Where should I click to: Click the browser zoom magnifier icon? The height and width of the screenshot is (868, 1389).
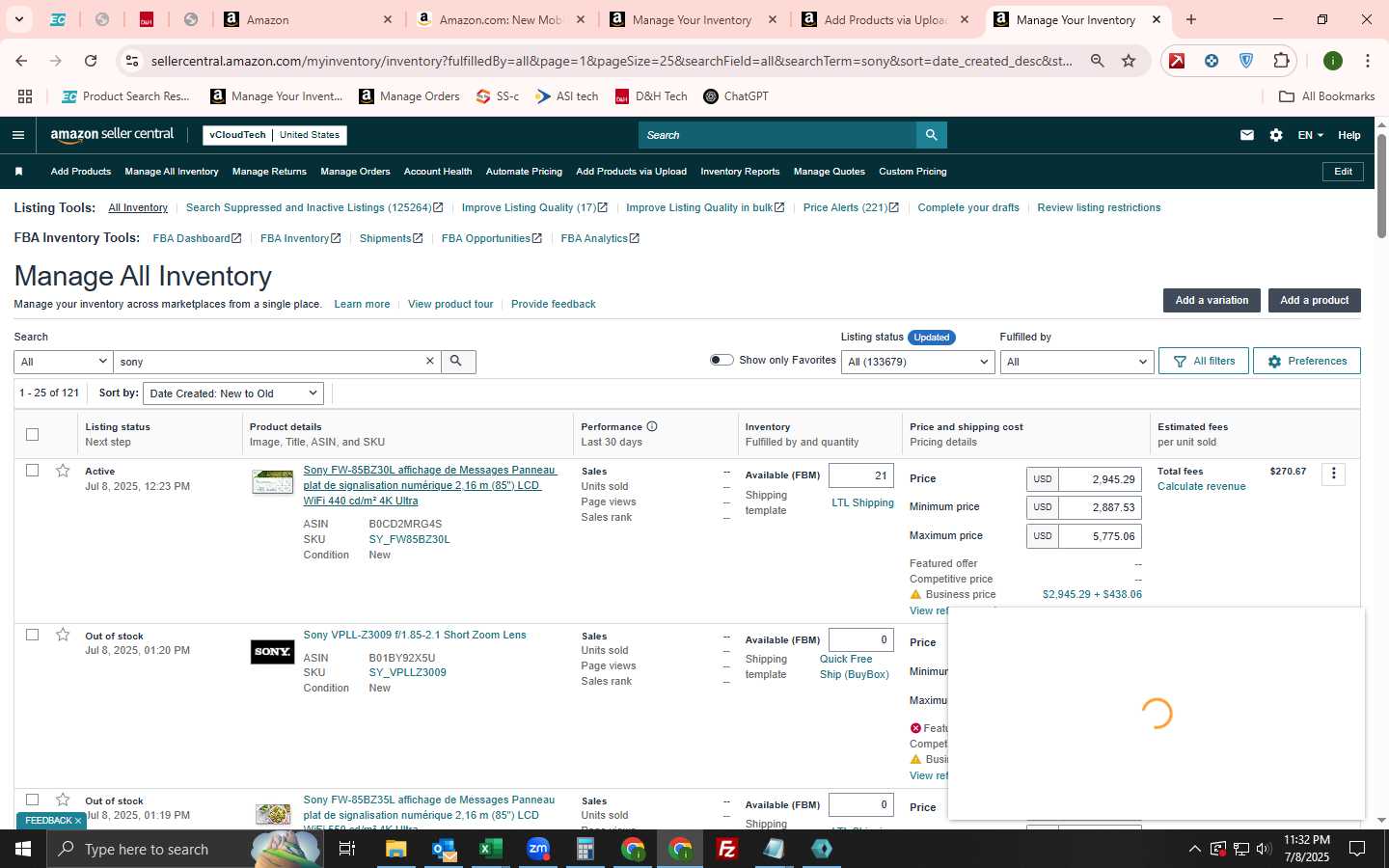1098,61
